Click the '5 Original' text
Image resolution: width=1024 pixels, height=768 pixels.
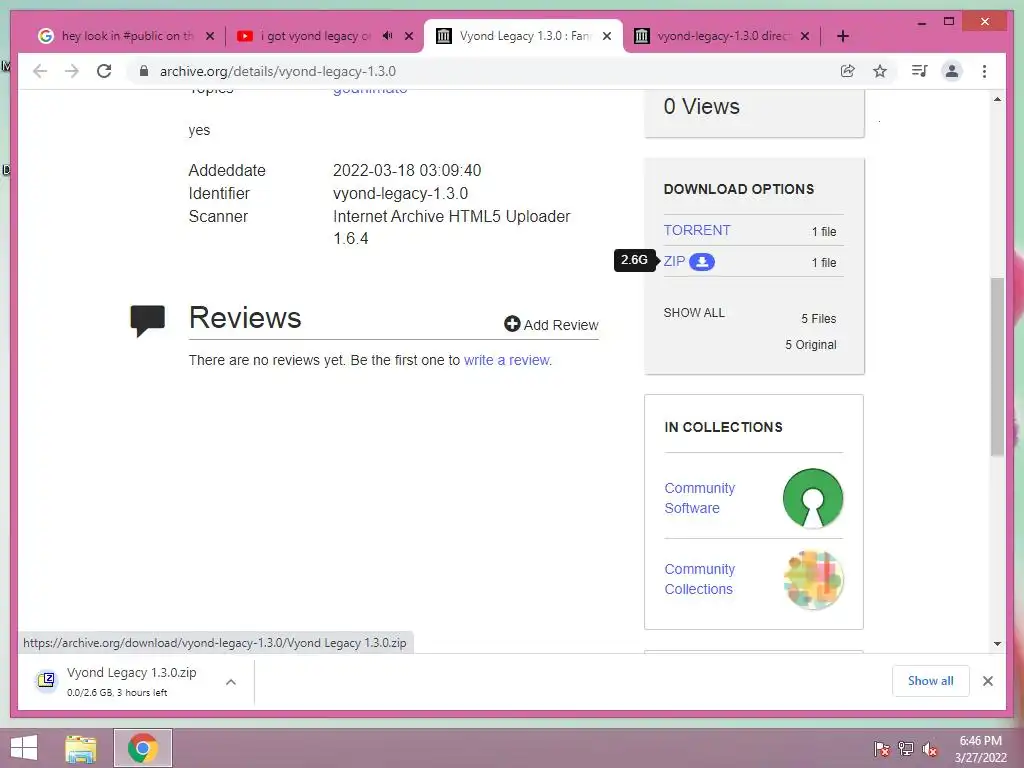pyautogui.click(x=810, y=345)
